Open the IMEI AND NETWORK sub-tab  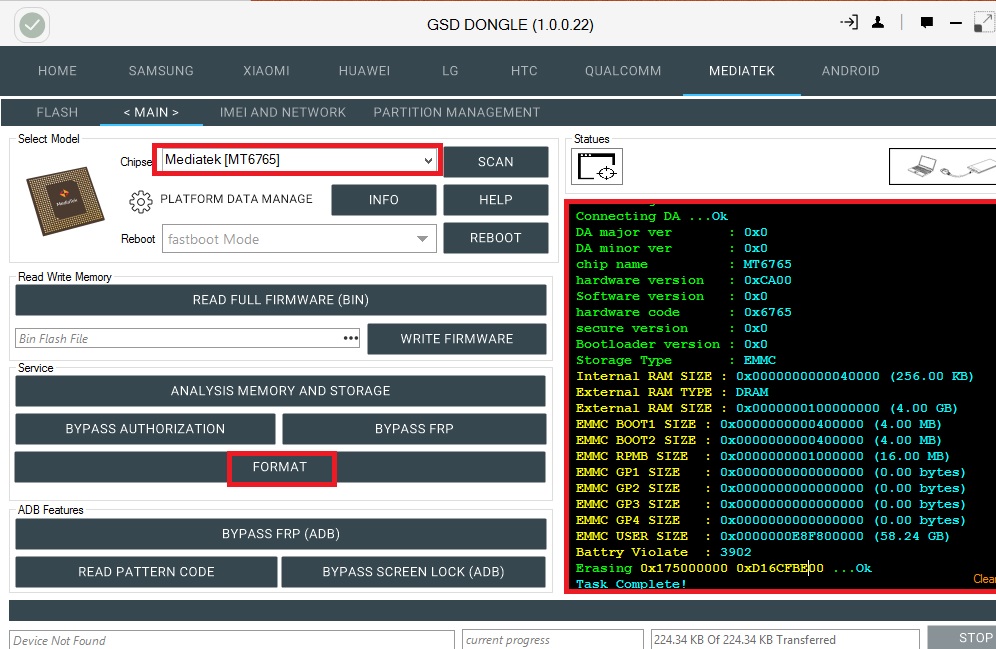tap(283, 112)
